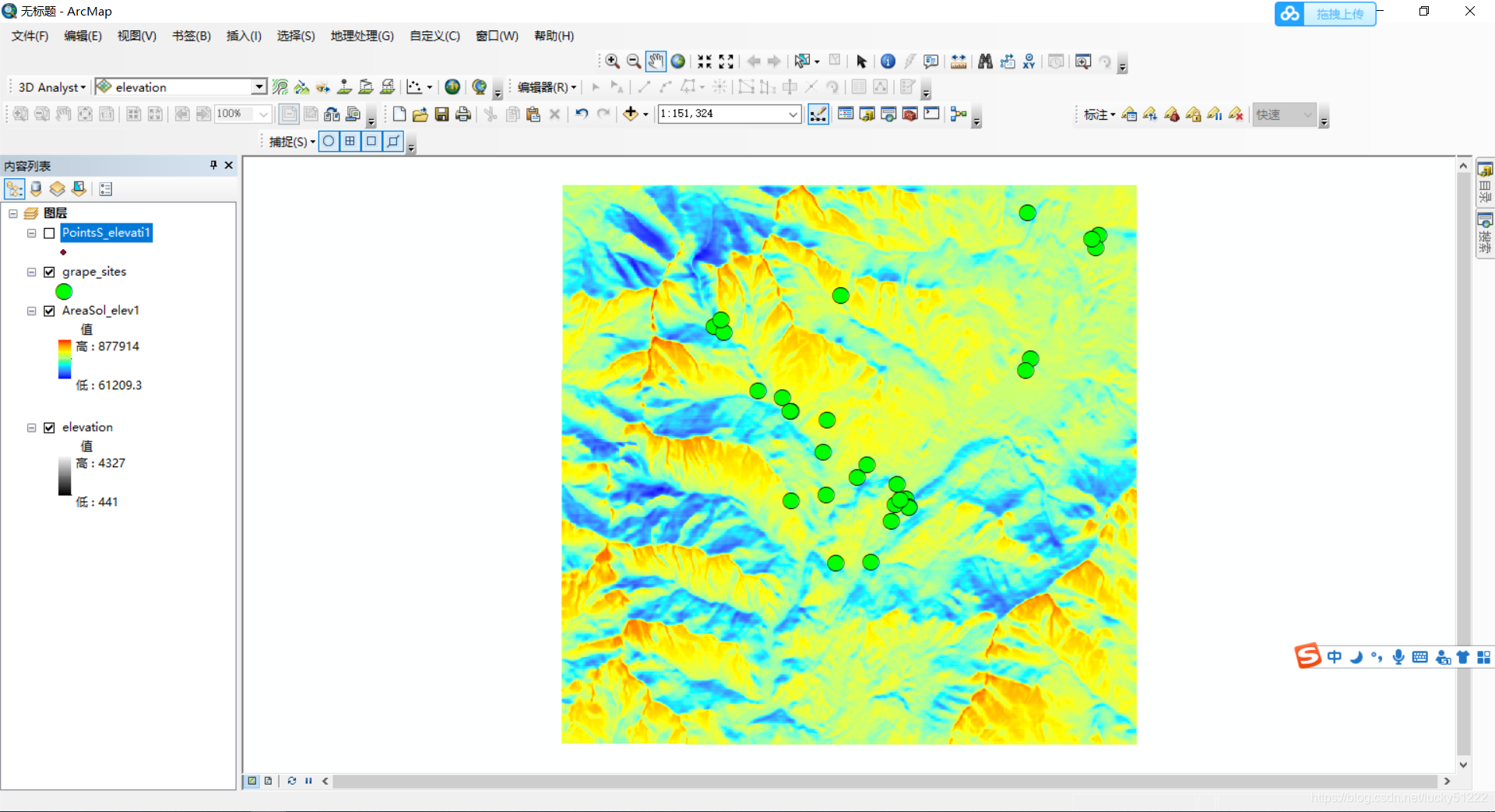This screenshot has height=812, width=1495.
Task: Click the Create Contours tool in 3D Analyst
Action: (280, 87)
